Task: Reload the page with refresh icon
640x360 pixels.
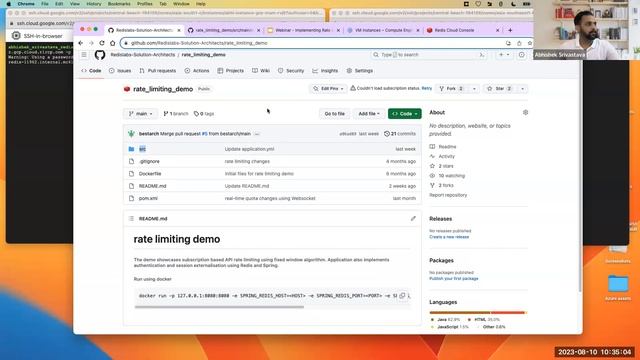Action: tap(102, 43)
